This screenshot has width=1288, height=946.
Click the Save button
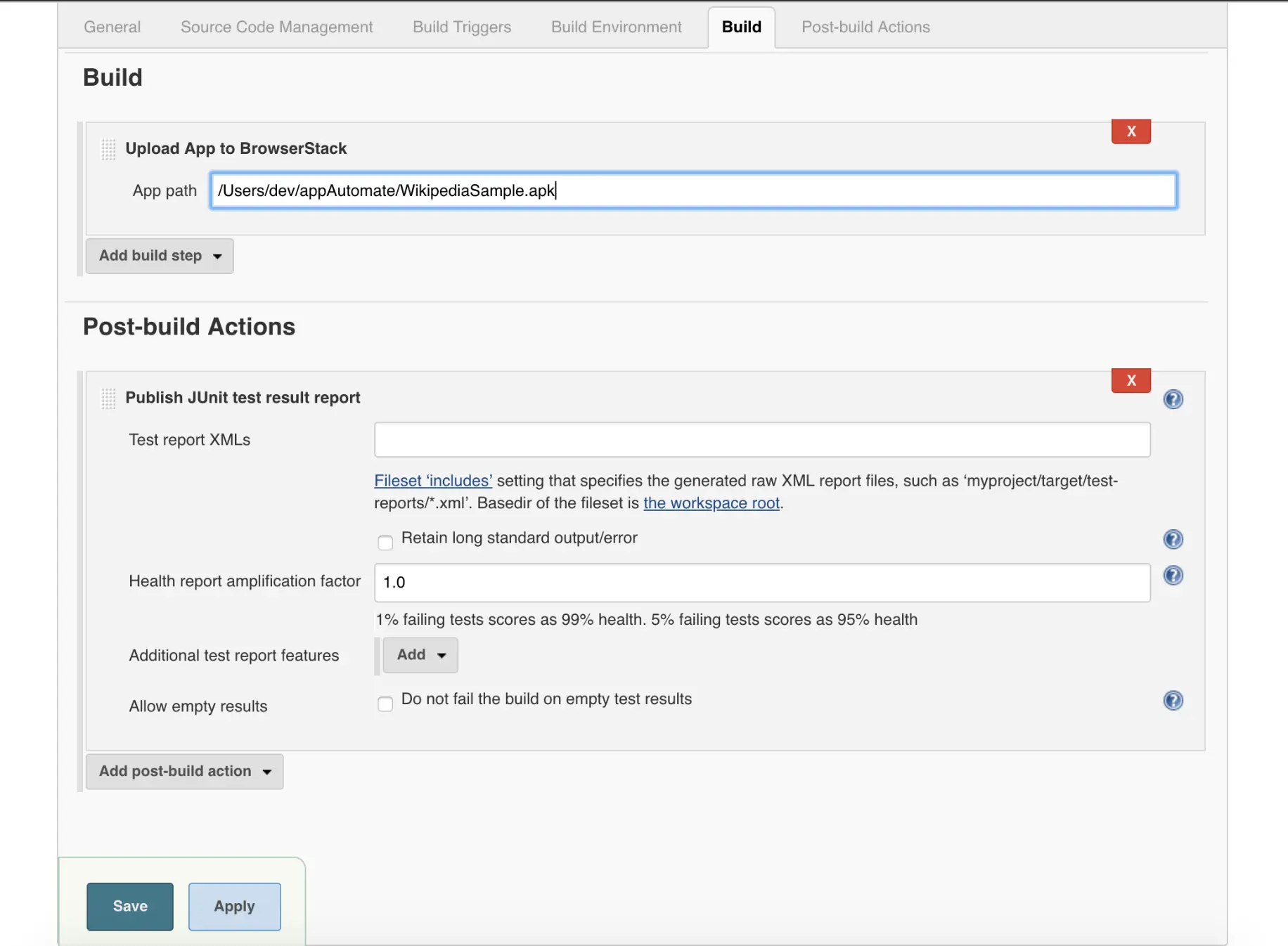coord(130,906)
